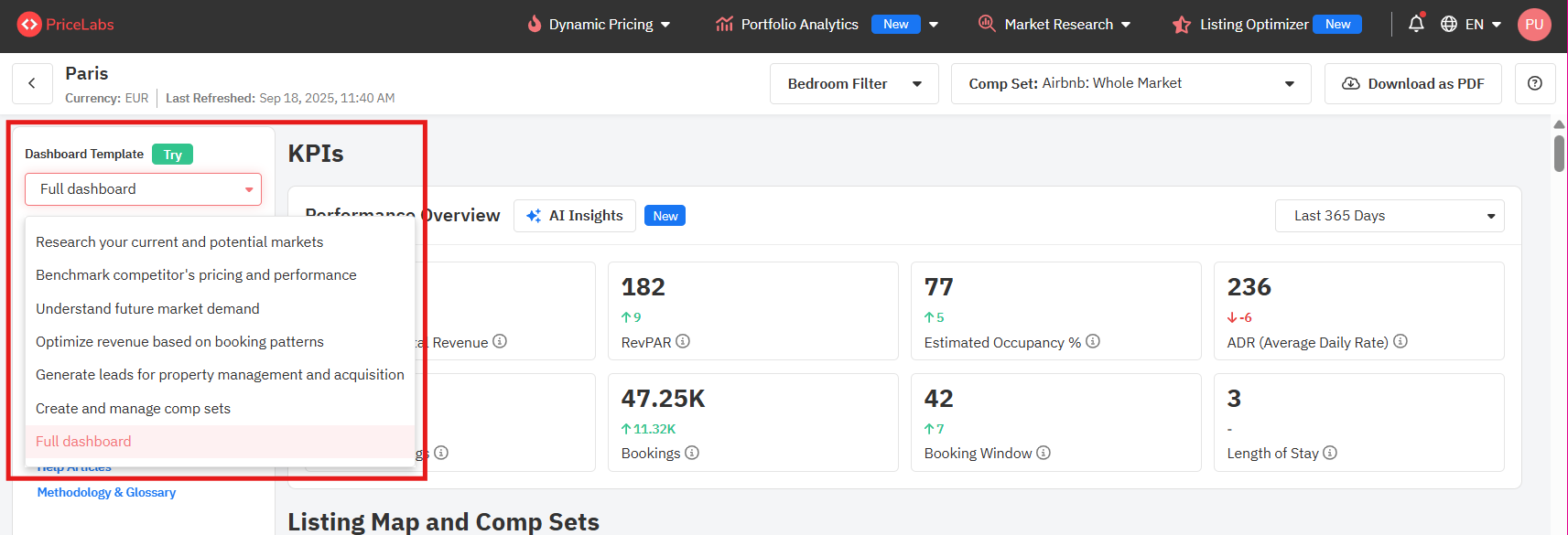The width and height of the screenshot is (1568, 535).
Task: Open the Dynamic Pricing menu
Action: click(600, 25)
